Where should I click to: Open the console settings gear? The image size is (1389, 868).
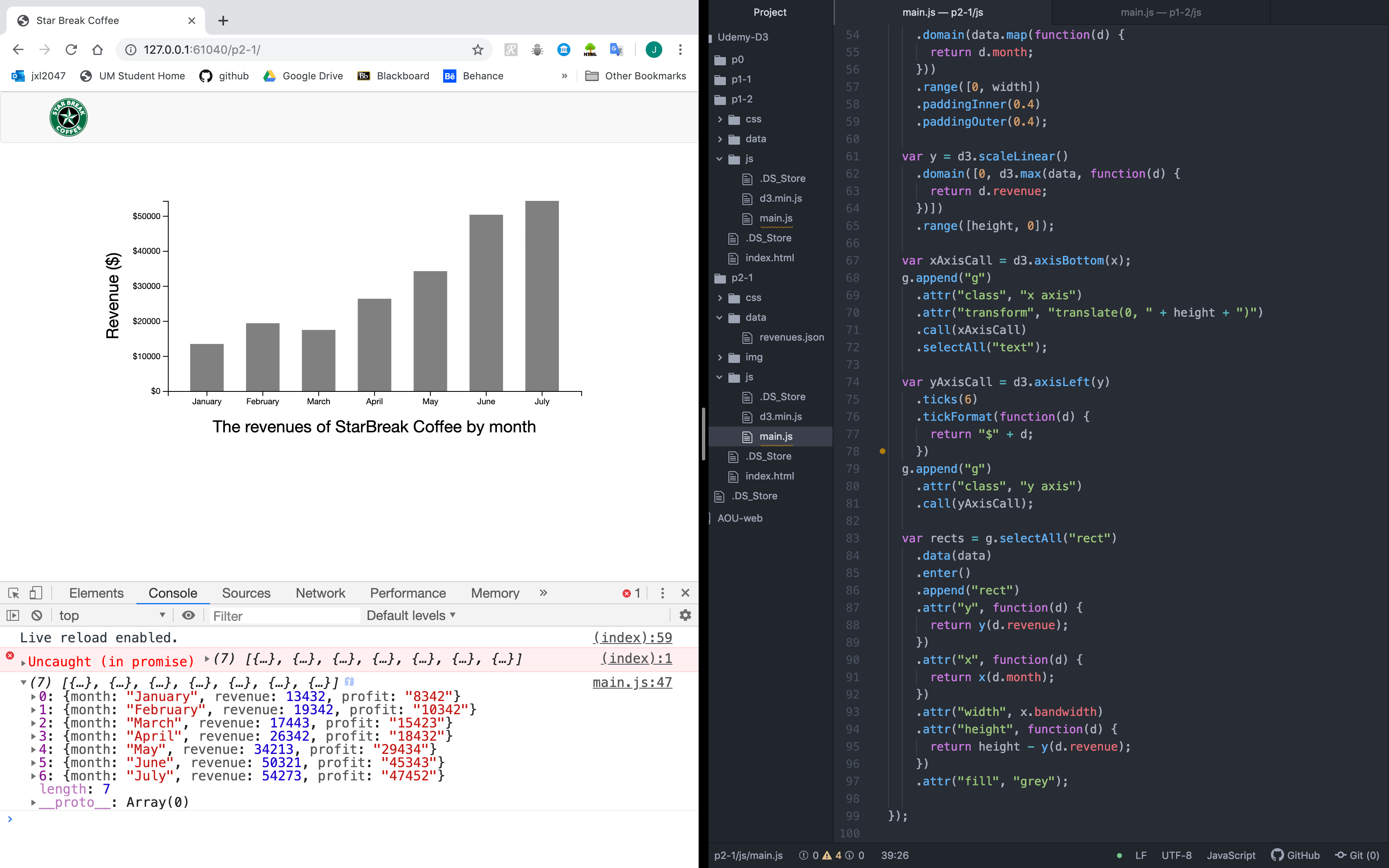click(685, 615)
